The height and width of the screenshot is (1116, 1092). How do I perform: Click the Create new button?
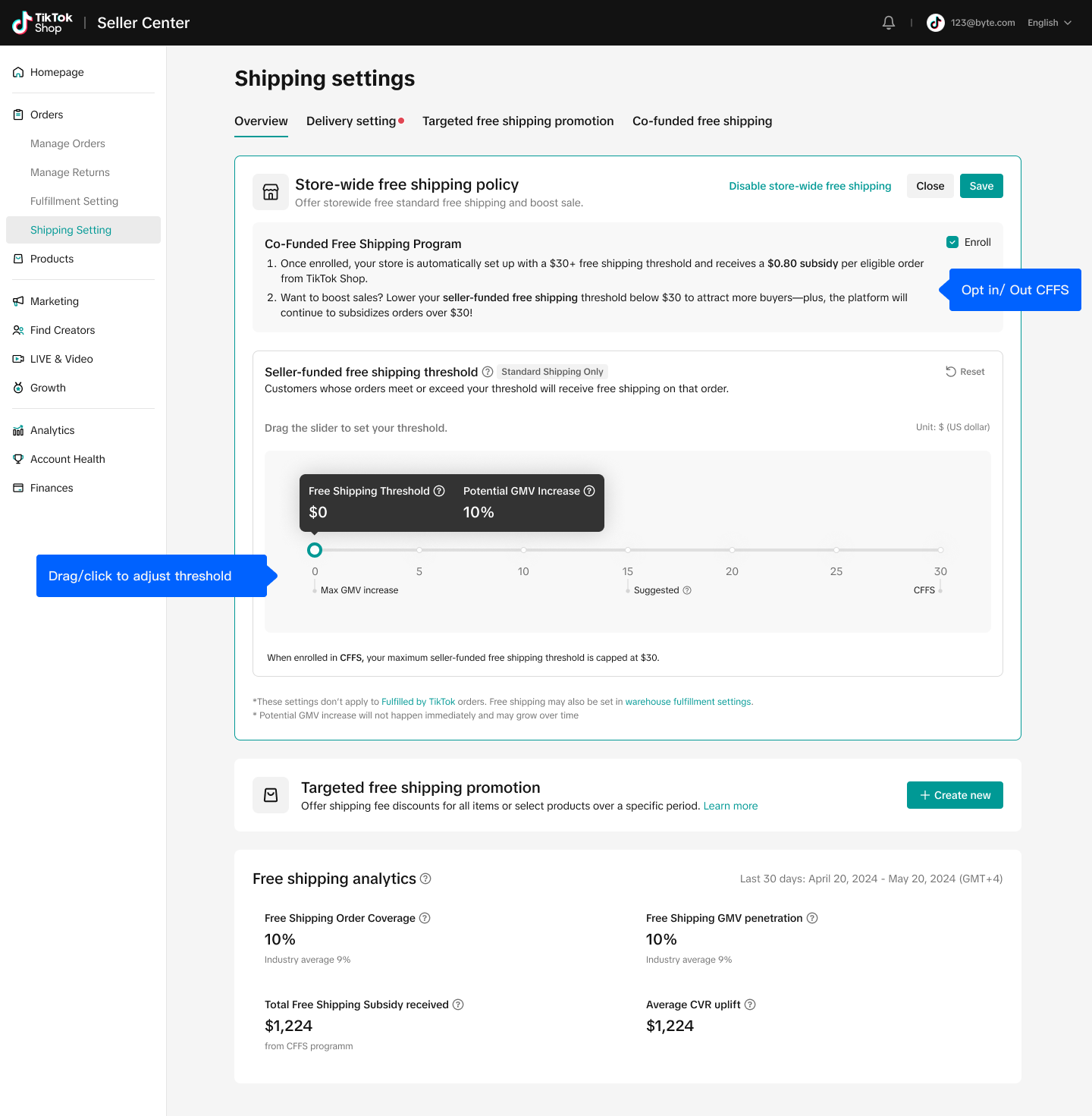pos(955,795)
